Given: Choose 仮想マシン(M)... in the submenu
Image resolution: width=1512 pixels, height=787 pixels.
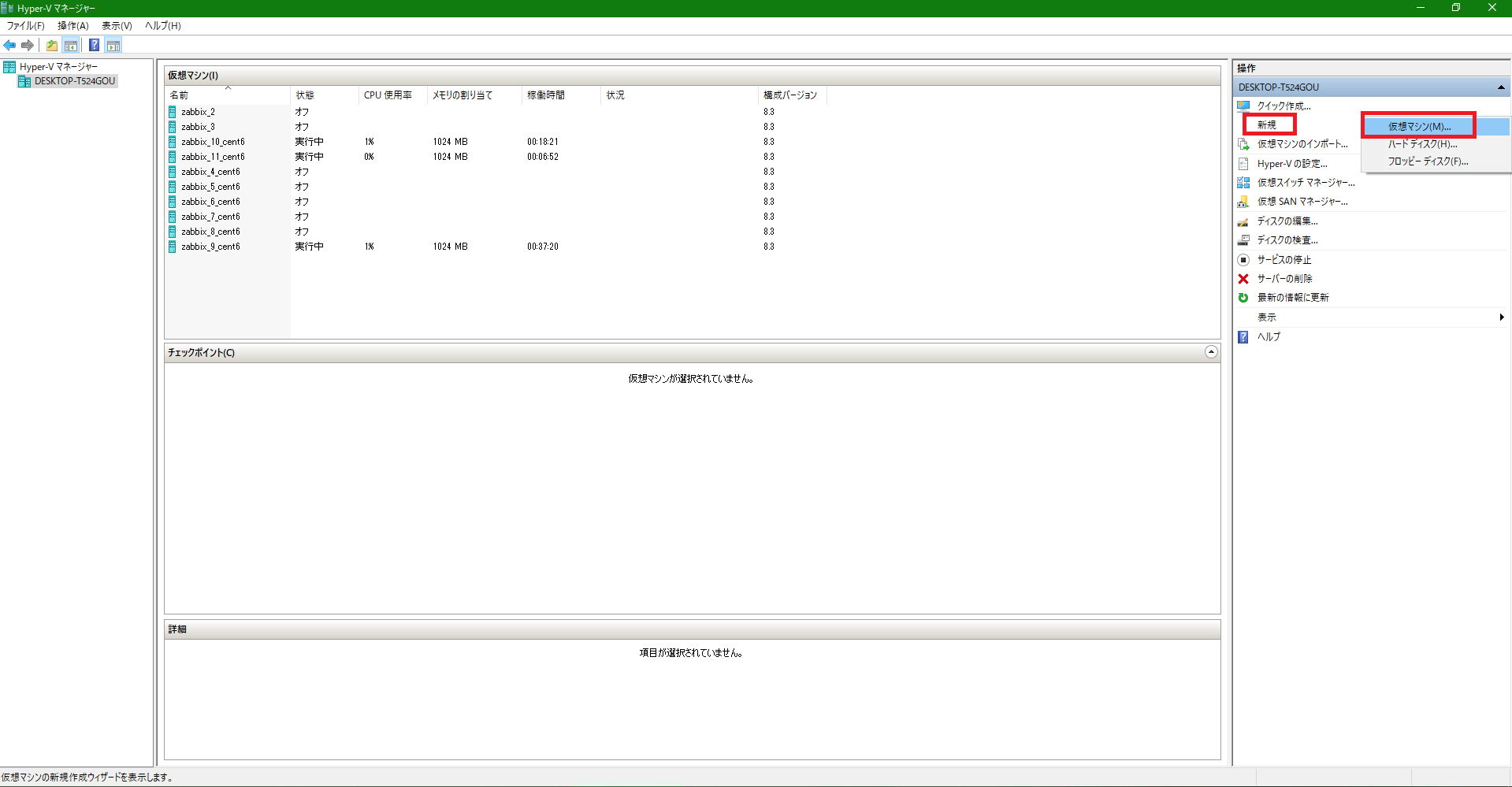Looking at the screenshot, I should [1436, 127].
